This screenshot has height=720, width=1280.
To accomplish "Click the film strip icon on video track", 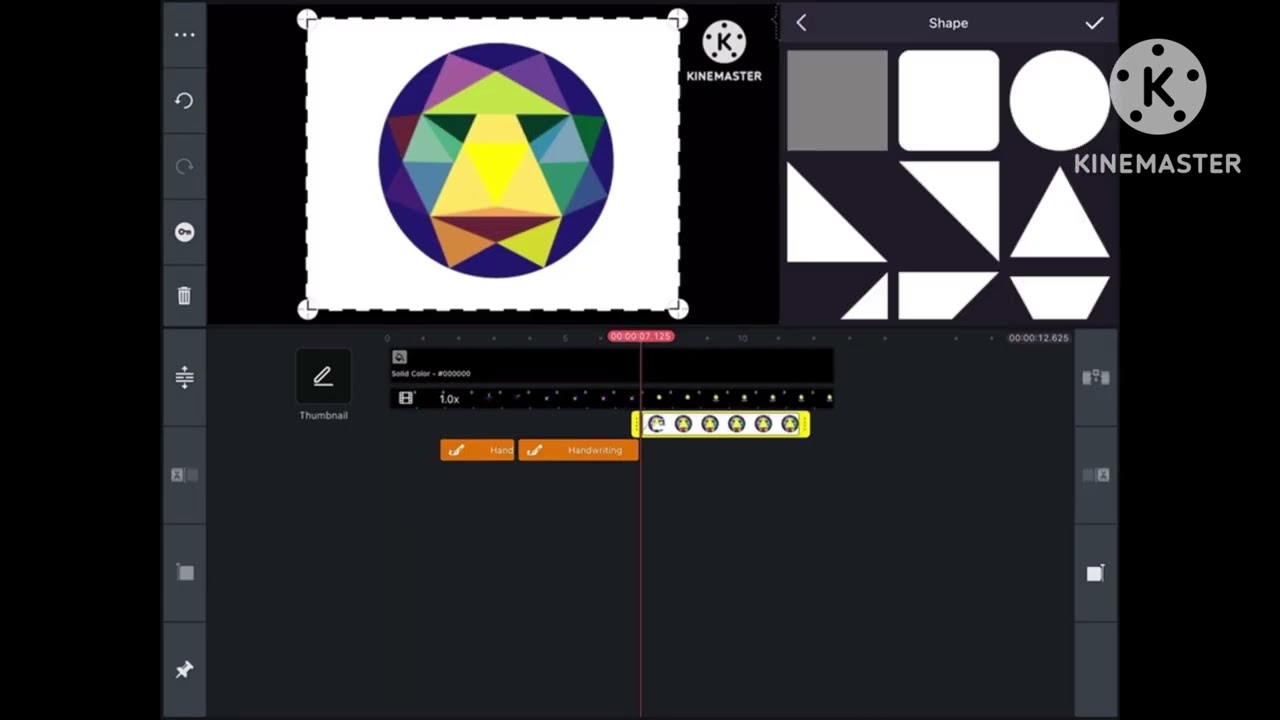I will (x=405, y=398).
